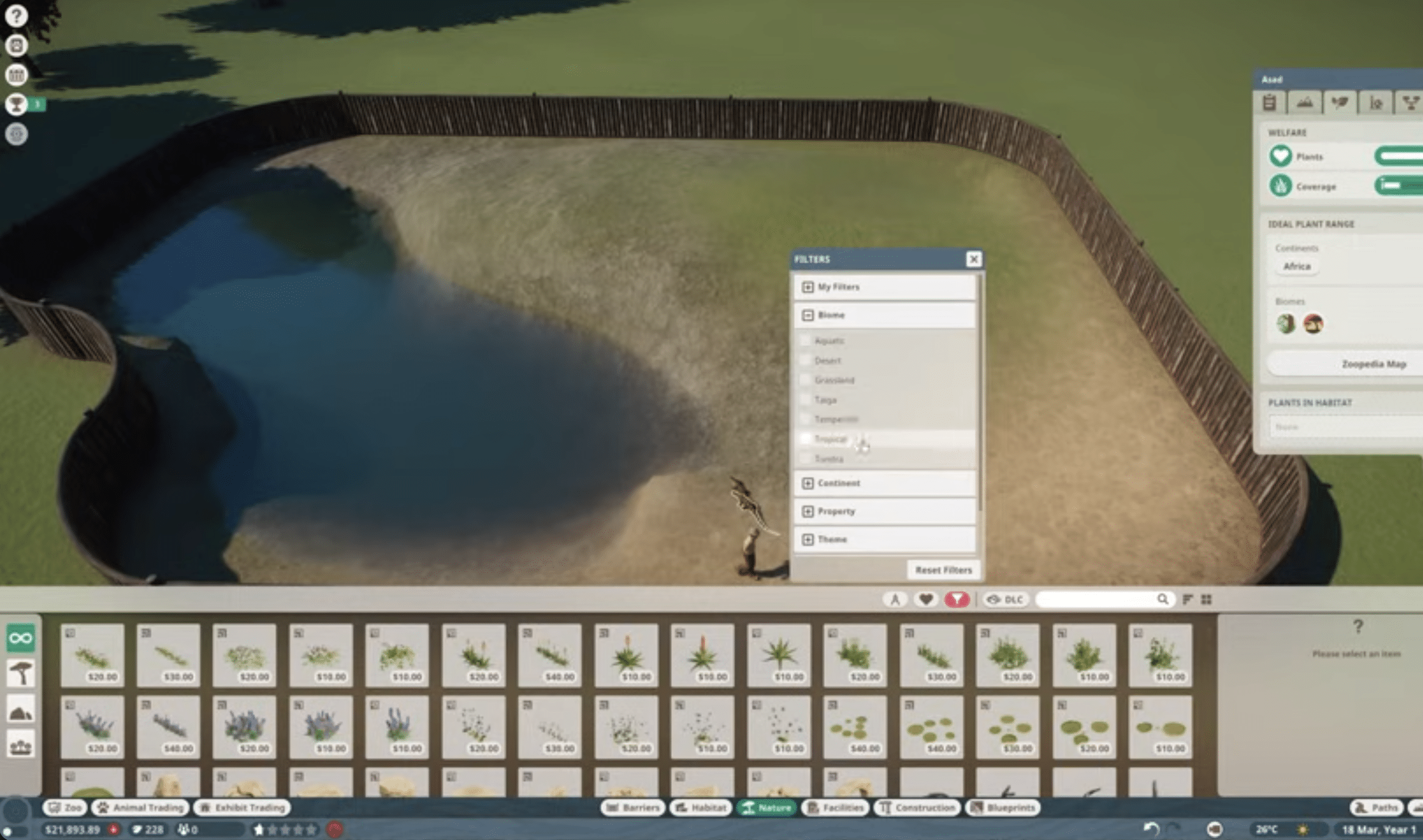Click the undo arrow in status bar
Screen dimensions: 1423x840
click(x=1150, y=829)
